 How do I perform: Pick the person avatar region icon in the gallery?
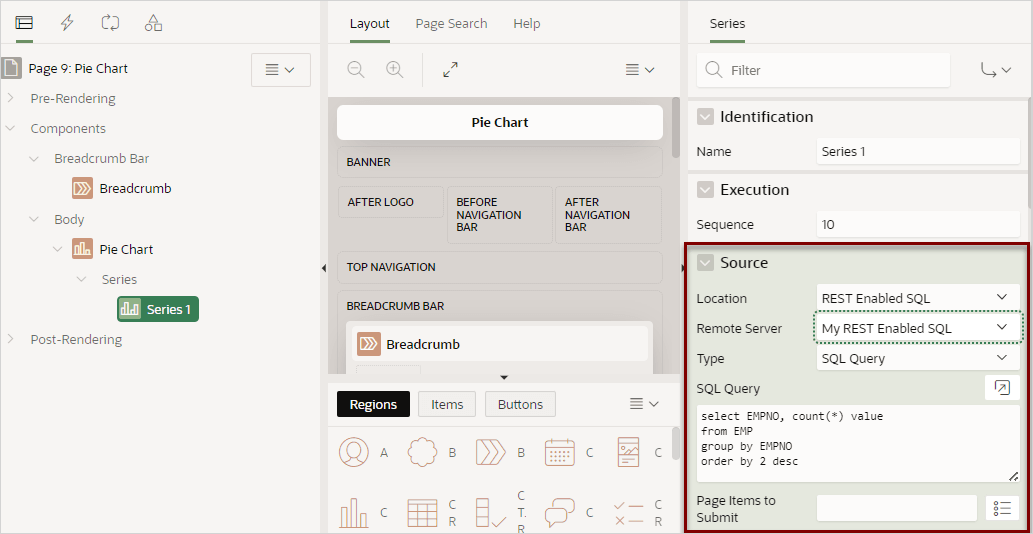[354, 452]
